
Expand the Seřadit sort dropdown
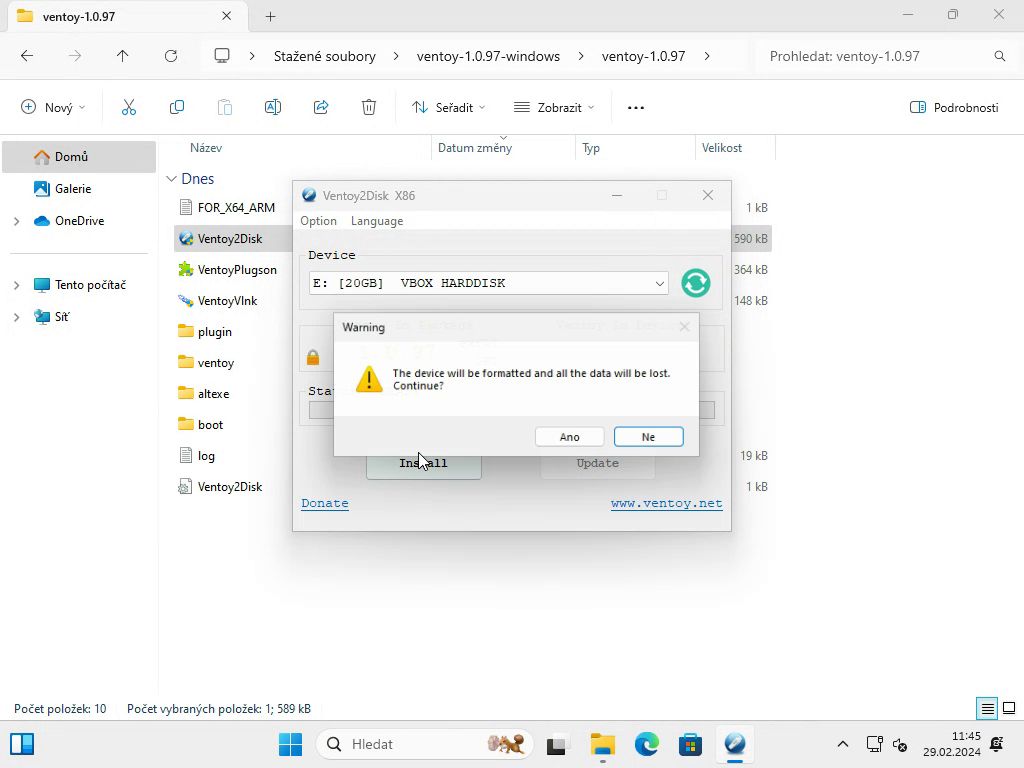tap(448, 107)
